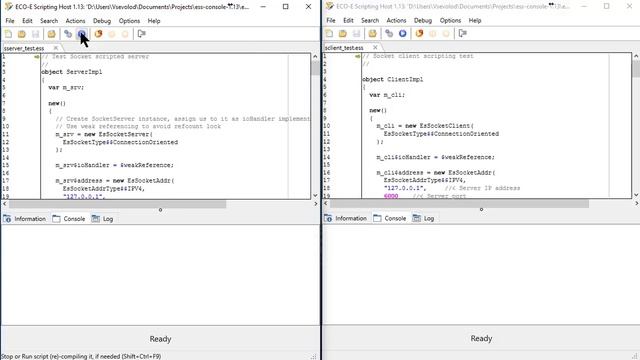This screenshot has height=360, width=640.
Task: Click splitter grip below server editor
Action: pyautogui.click(x=160, y=210)
